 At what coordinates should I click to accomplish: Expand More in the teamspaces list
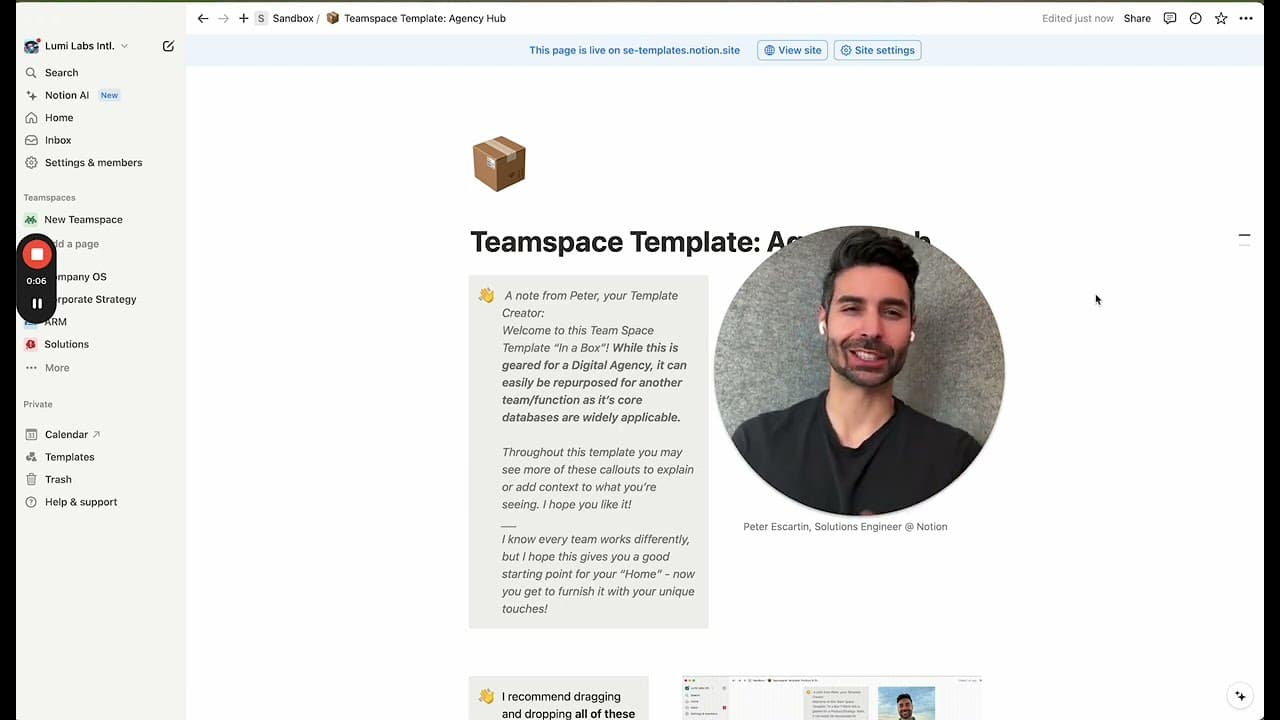[57, 368]
